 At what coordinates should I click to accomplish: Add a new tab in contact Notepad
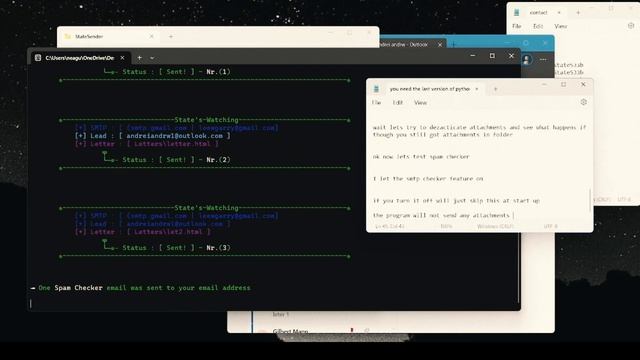click(x=578, y=13)
